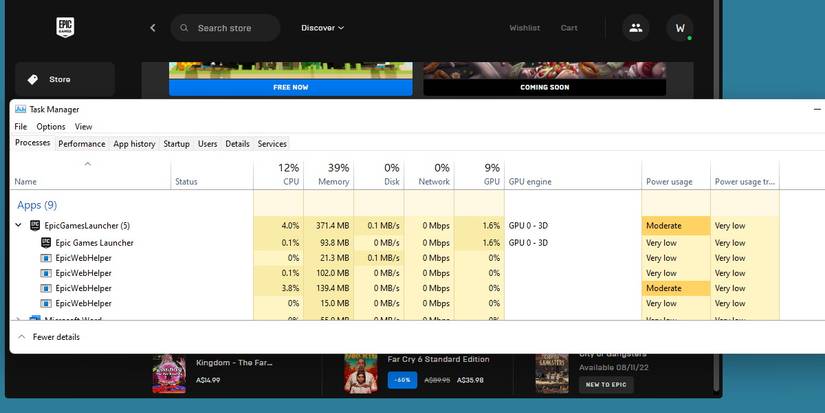Switch to the App history tab
The width and height of the screenshot is (825, 413).
tap(134, 144)
